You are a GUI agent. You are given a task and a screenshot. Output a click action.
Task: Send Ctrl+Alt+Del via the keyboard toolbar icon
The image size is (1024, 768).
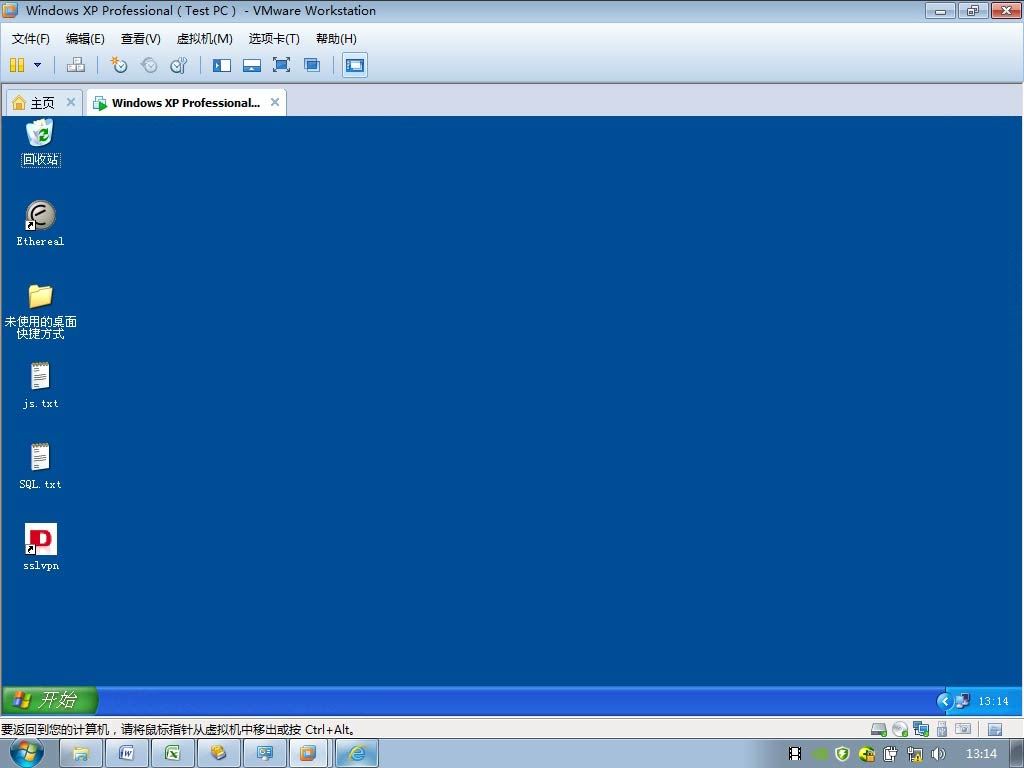[76, 65]
